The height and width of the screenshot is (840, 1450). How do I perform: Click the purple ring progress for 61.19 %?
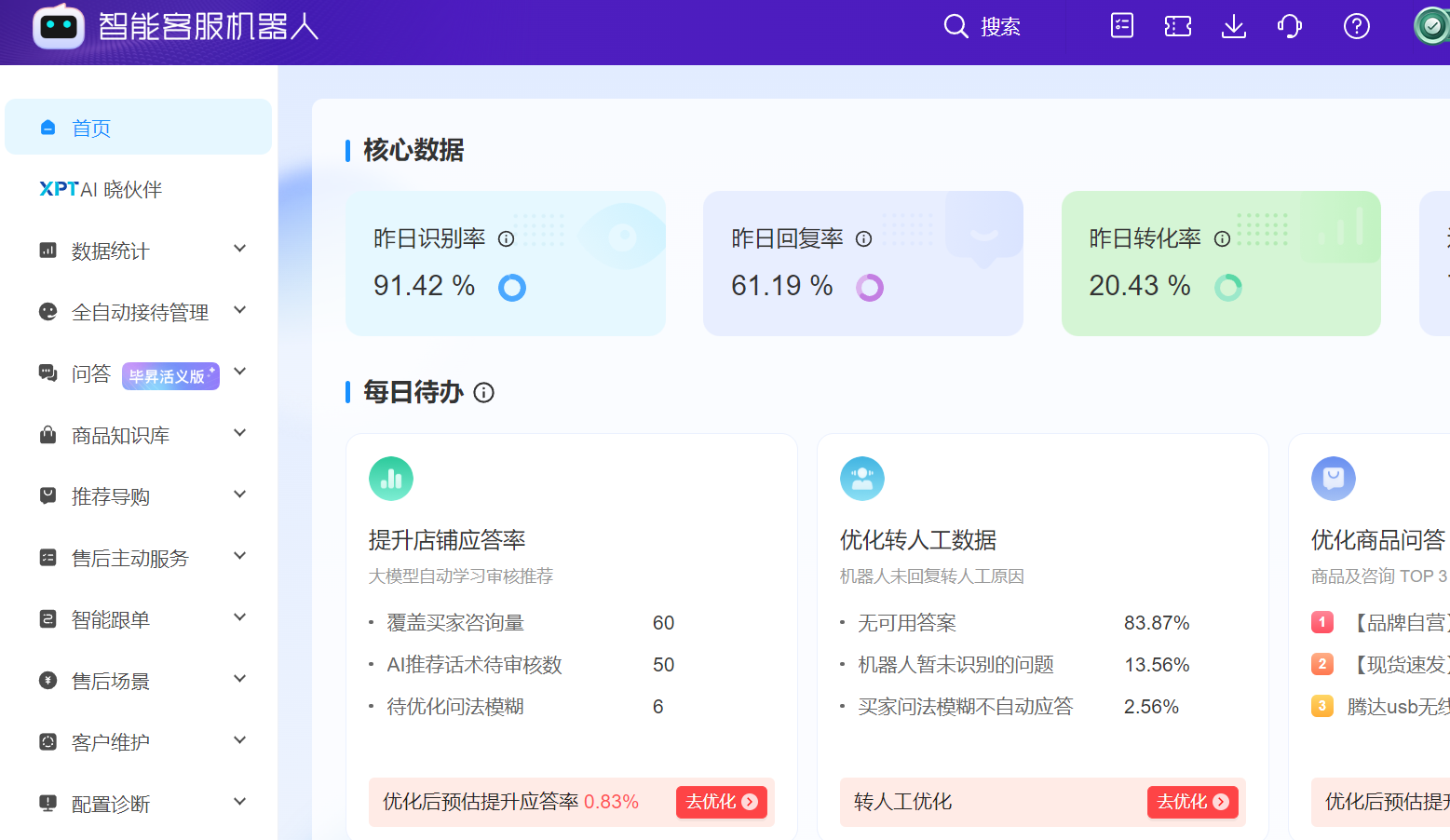click(870, 288)
